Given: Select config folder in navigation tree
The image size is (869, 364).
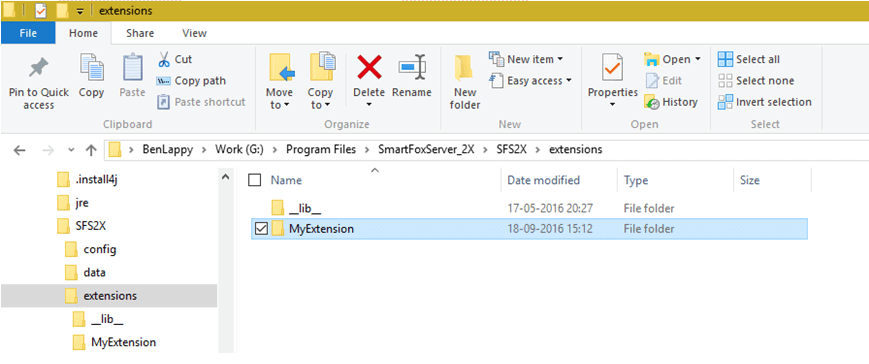Looking at the screenshot, I should click(90, 249).
